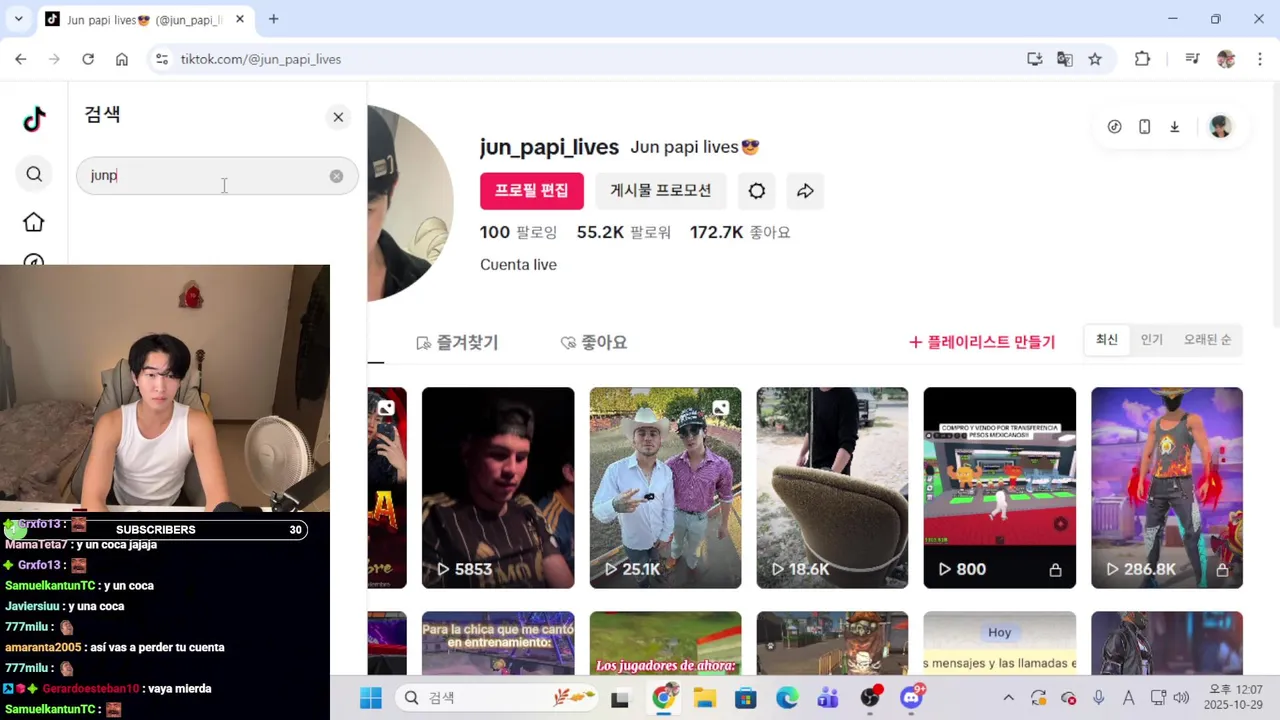
Task: Sort videos by 인기
Action: click(1152, 340)
